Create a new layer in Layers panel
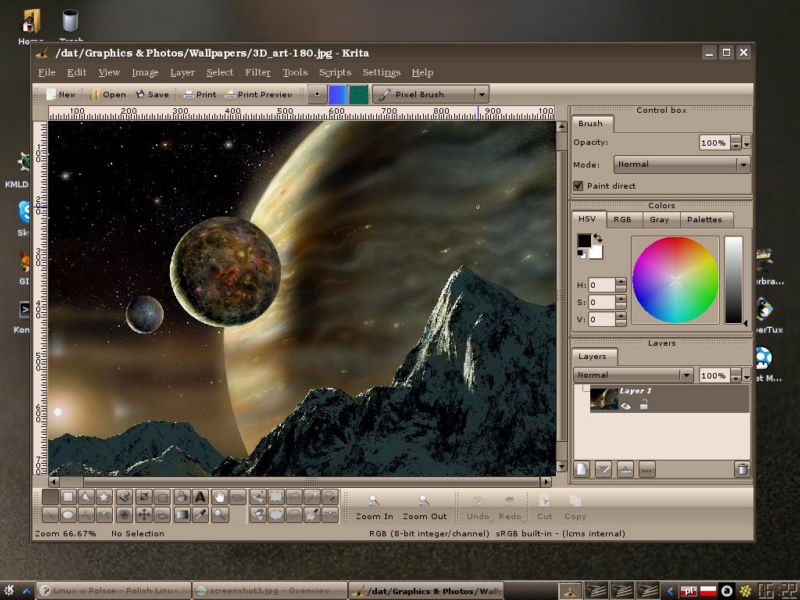Viewport: 800px width, 600px height. (582, 469)
